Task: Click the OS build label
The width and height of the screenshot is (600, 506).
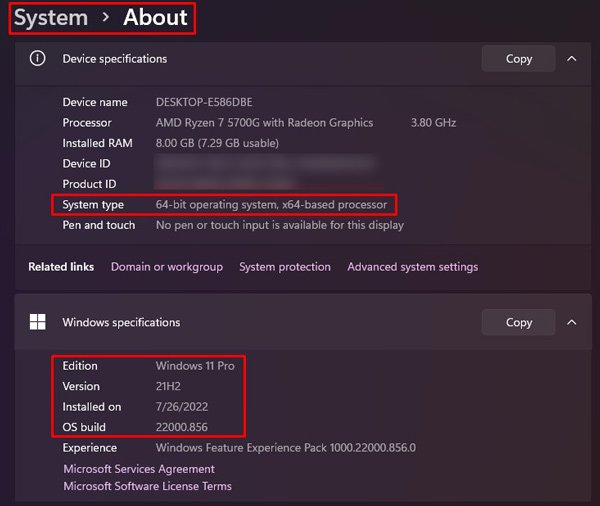Action: click(84, 427)
